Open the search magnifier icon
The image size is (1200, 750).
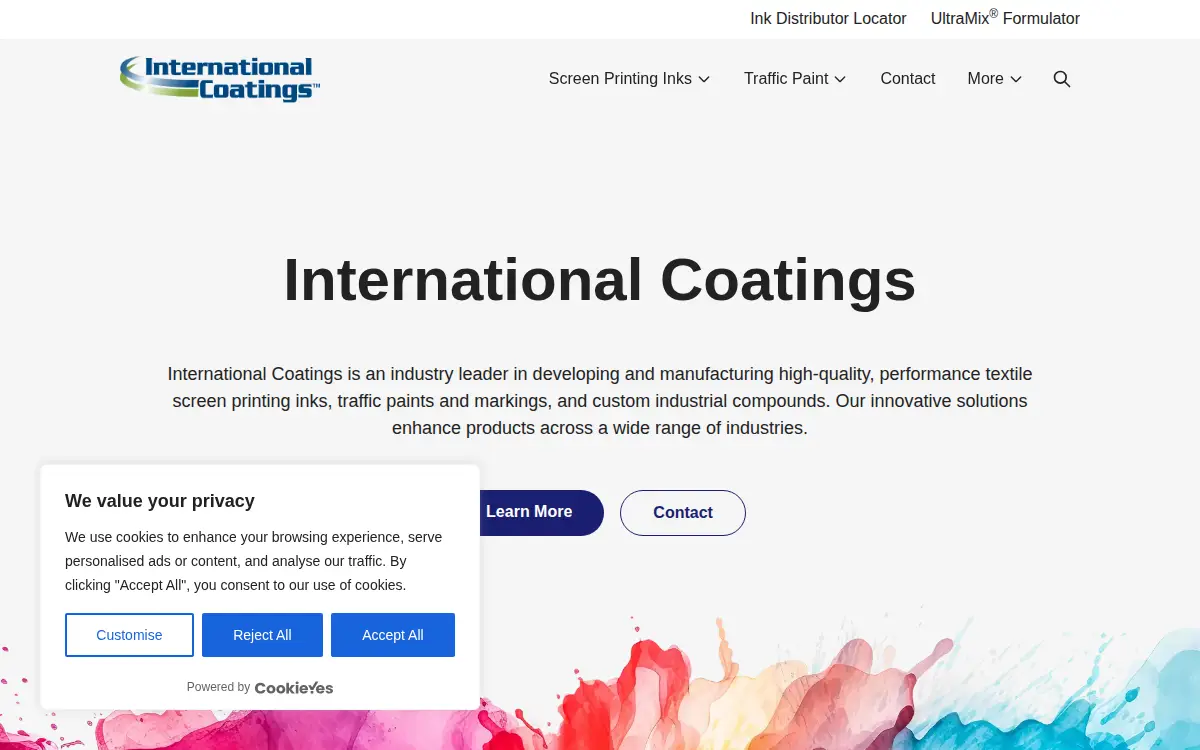(x=1062, y=79)
